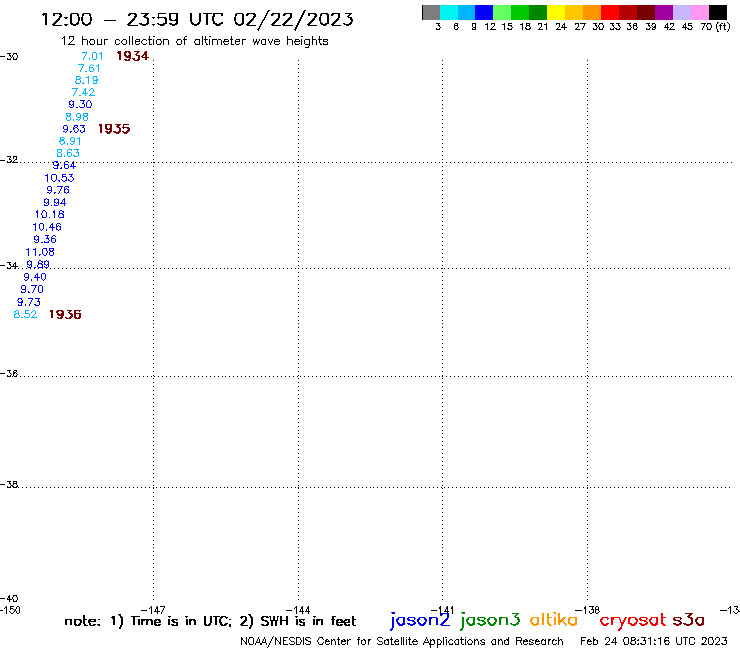This screenshot has height=650, width=740.
Task: Select the -38 latitude axis label
Action: pyautogui.click(x=9, y=485)
